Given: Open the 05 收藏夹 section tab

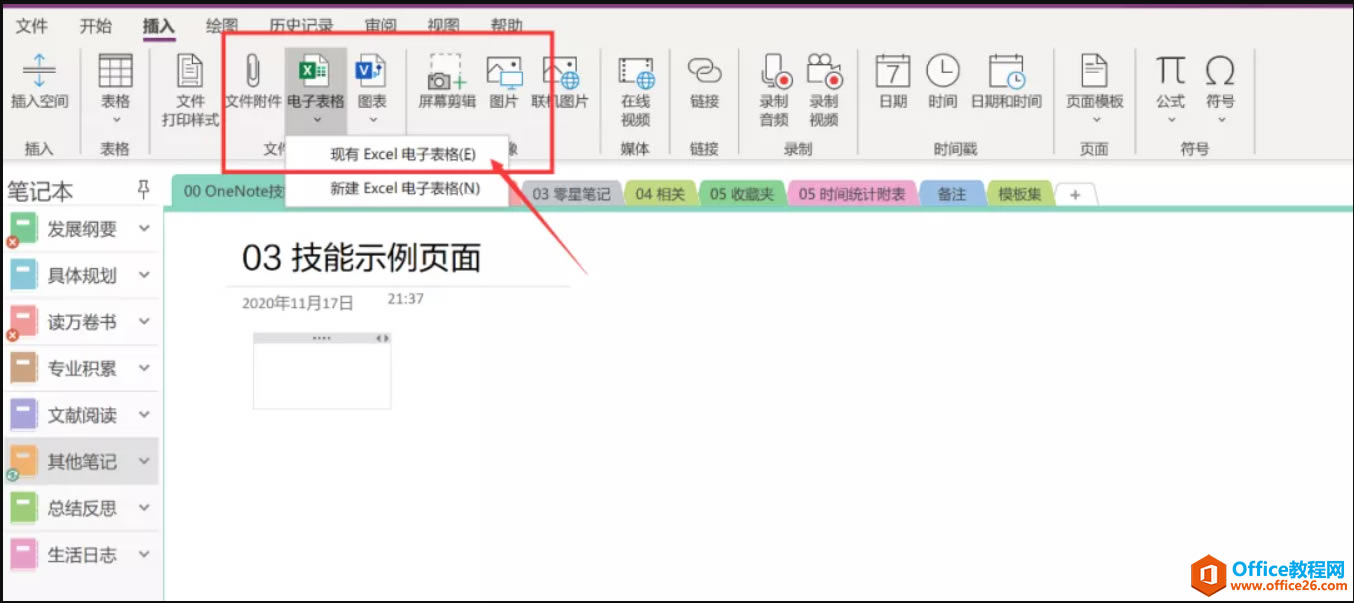Looking at the screenshot, I should click(x=742, y=194).
